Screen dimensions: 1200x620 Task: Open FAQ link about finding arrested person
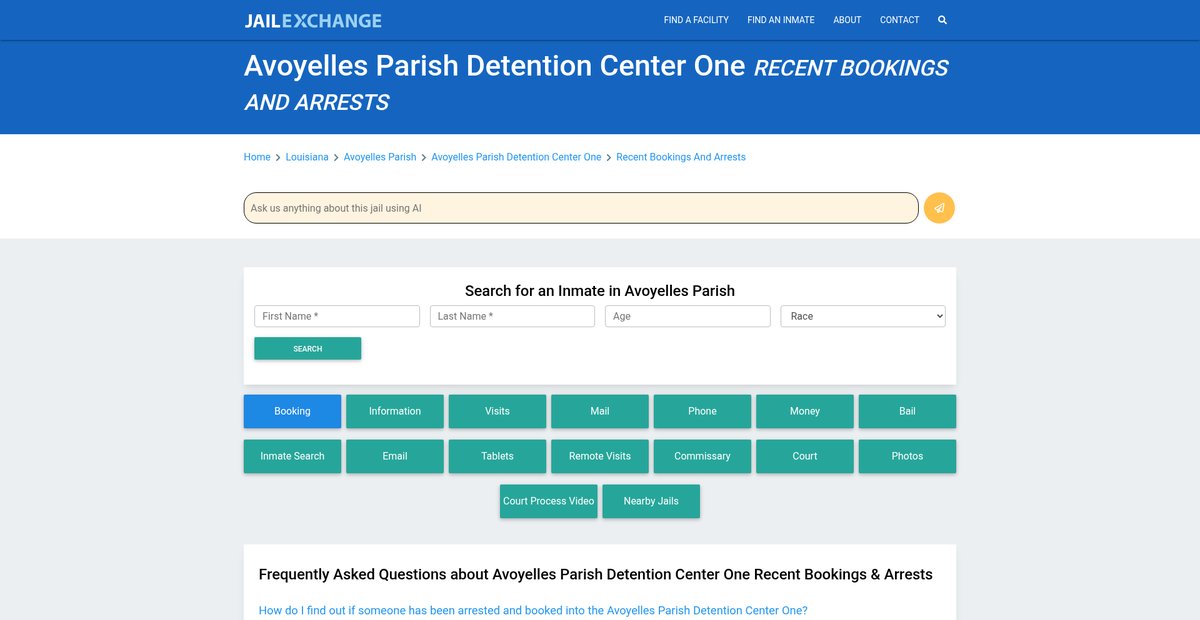(533, 610)
